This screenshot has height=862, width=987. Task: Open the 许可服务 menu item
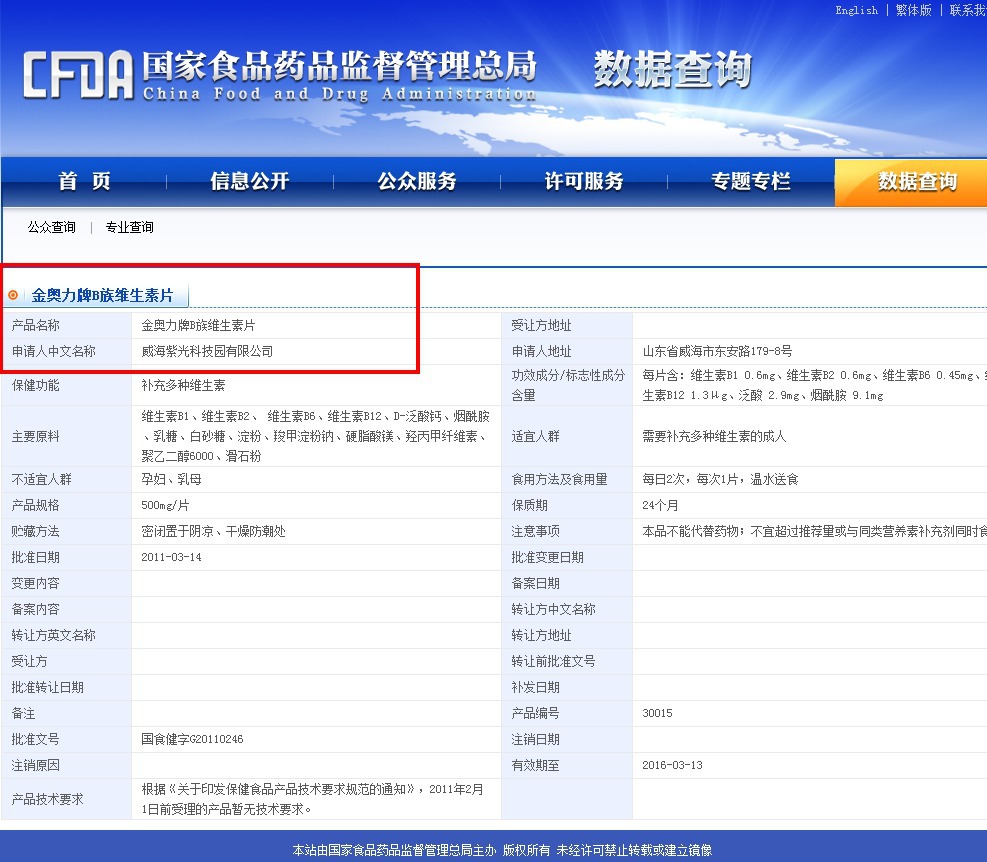(584, 181)
